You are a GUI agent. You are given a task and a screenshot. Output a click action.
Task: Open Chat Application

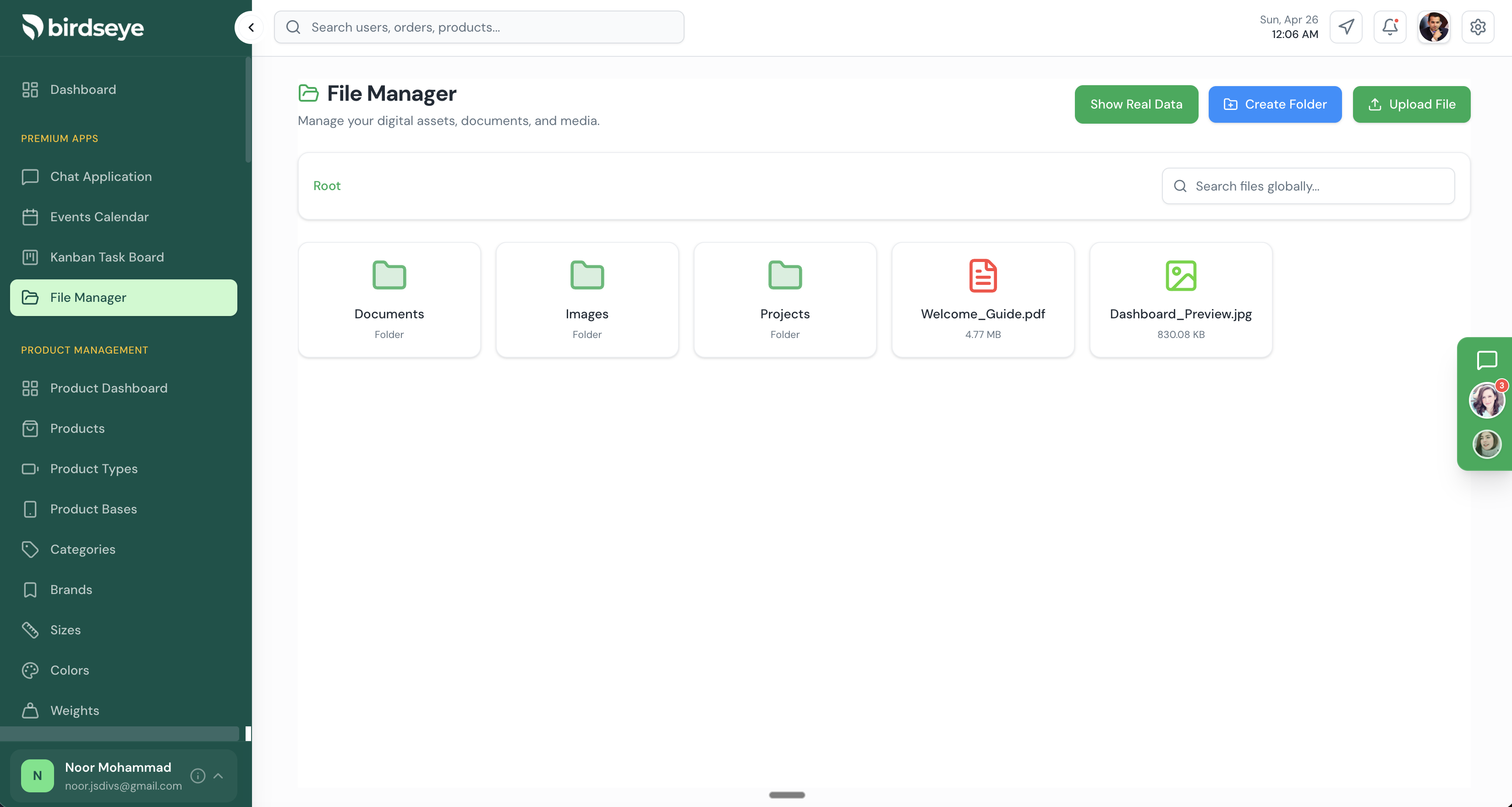click(x=123, y=177)
